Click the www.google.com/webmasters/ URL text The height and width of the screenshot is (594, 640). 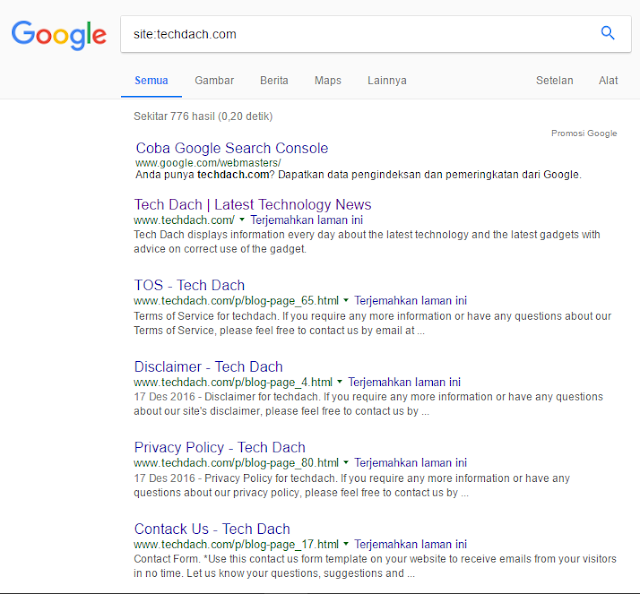(208, 163)
